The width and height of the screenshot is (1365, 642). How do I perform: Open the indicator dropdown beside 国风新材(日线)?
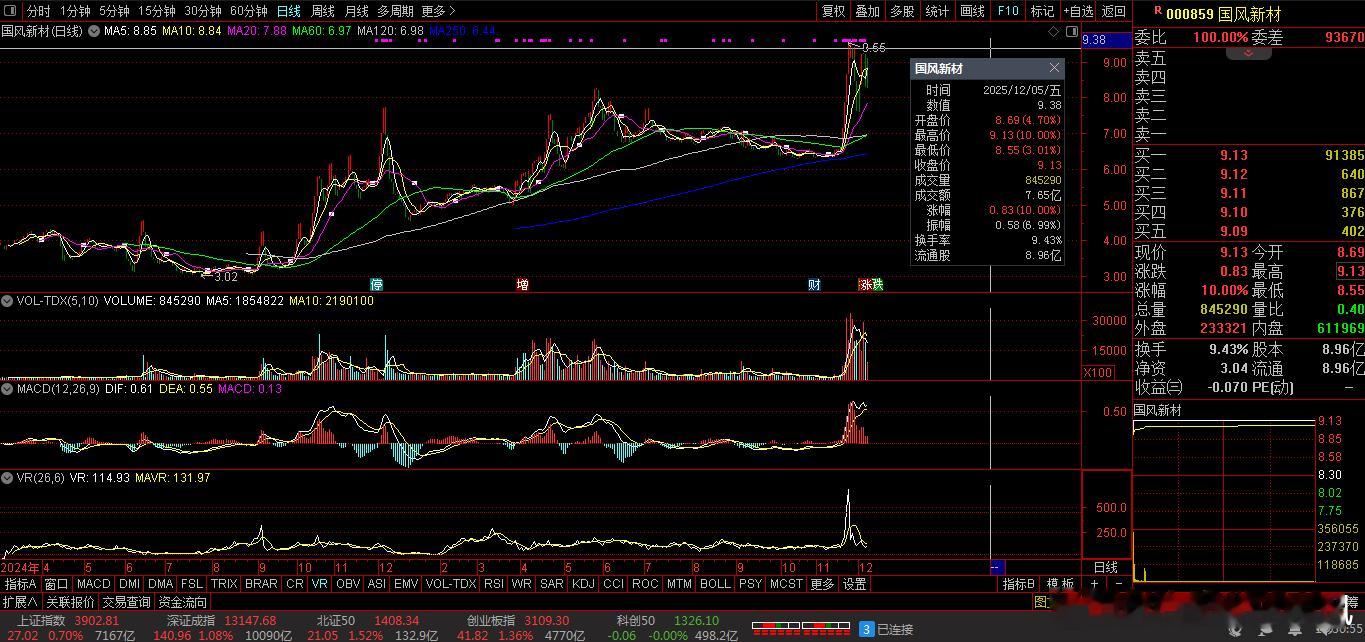pyautogui.click(x=94, y=31)
